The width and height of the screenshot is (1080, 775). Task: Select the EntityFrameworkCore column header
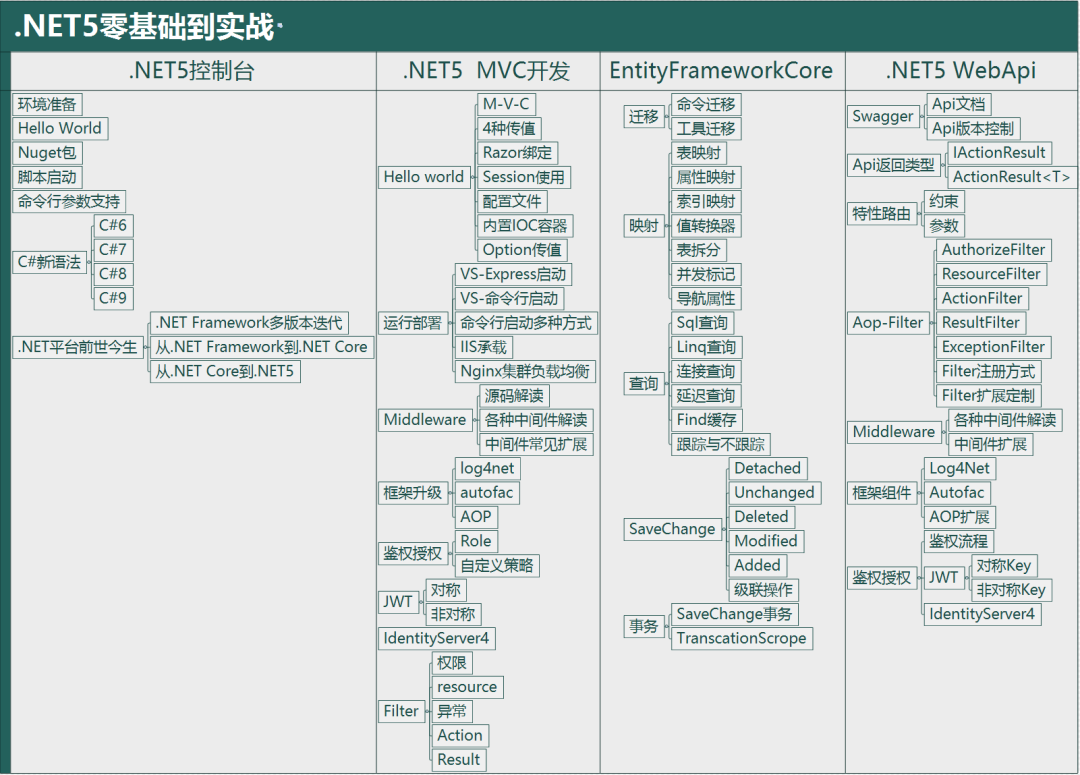721,71
